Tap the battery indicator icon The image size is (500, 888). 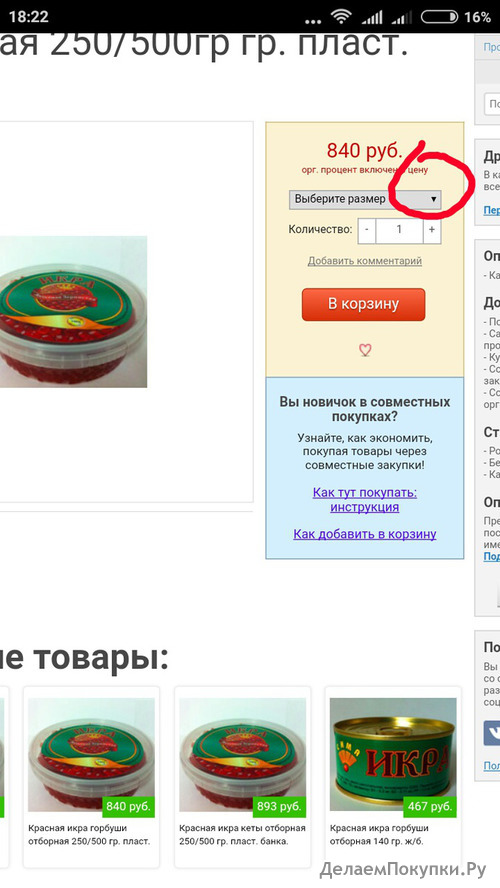(439, 17)
